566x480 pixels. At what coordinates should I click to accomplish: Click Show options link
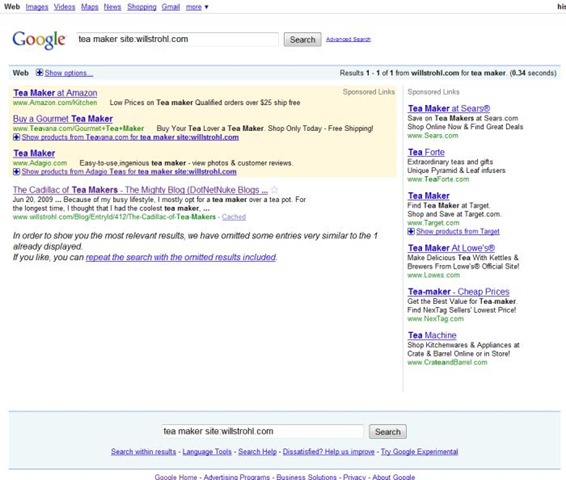(x=69, y=73)
